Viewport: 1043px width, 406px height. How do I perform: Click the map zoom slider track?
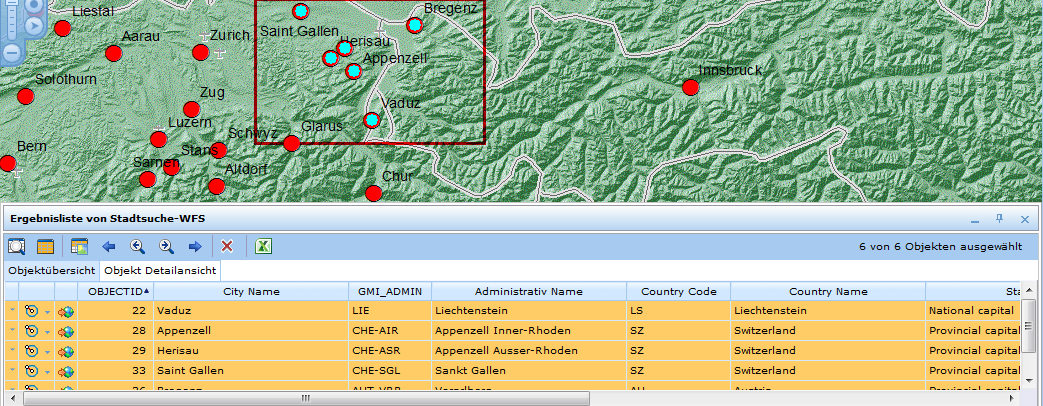10,24
